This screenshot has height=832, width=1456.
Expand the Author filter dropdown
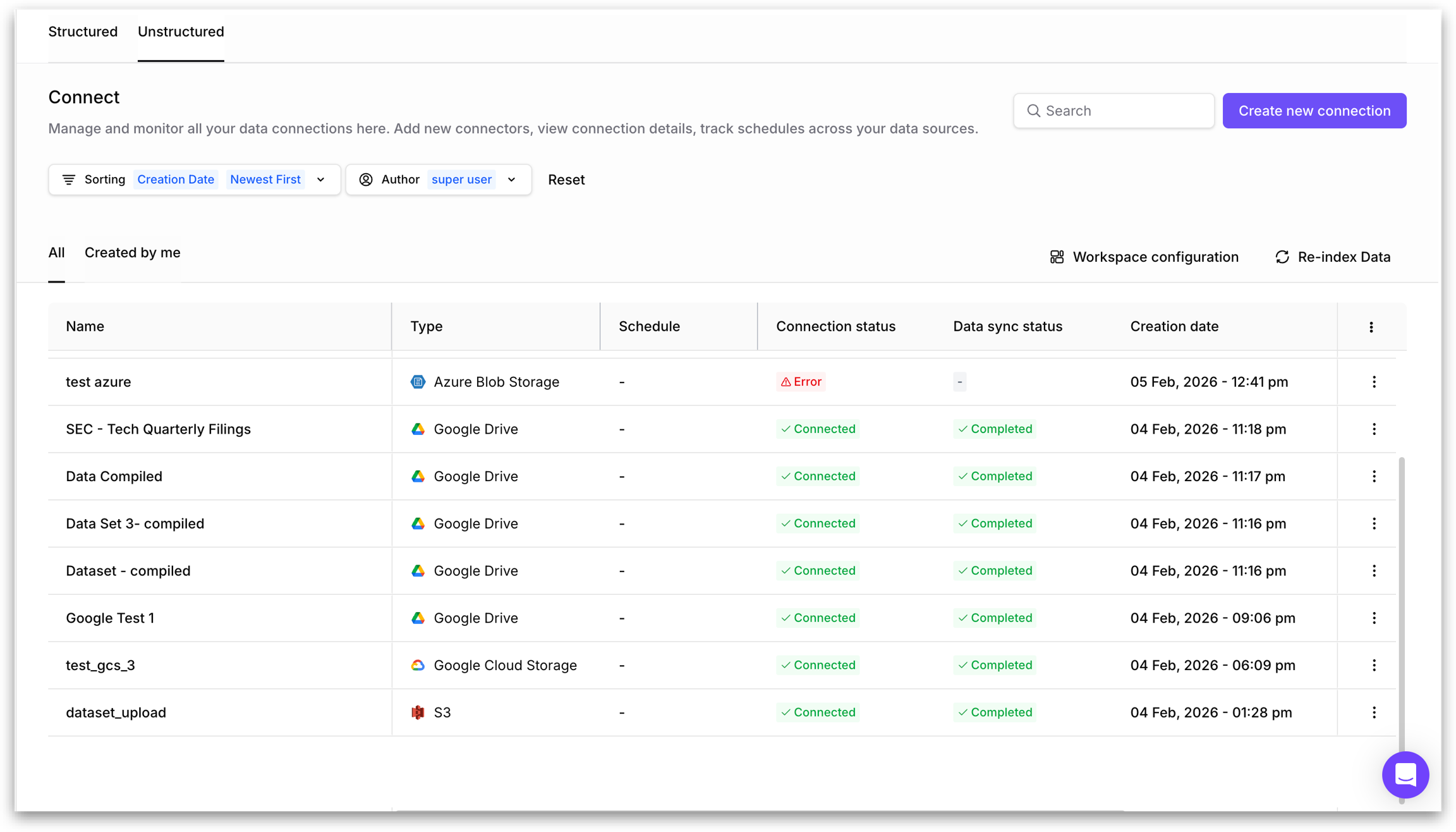point(511,180)
